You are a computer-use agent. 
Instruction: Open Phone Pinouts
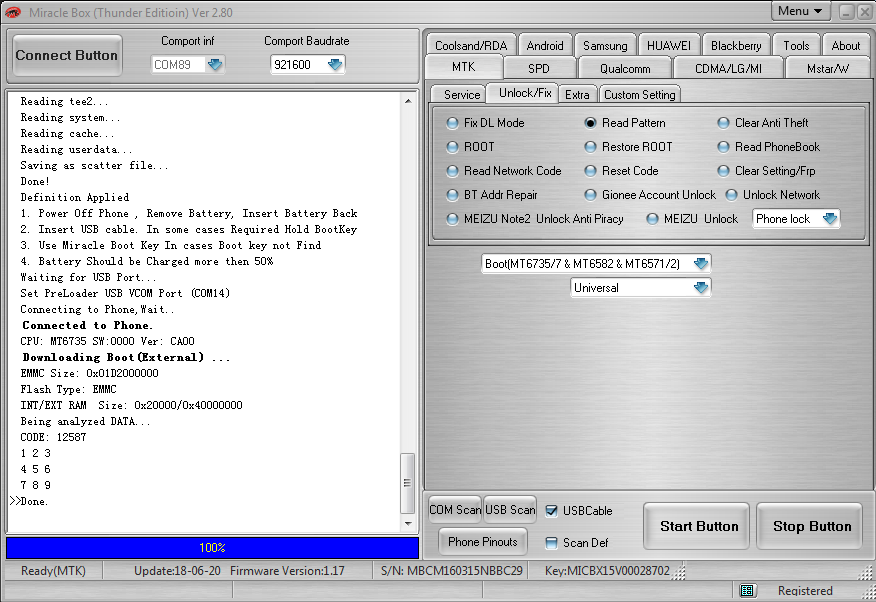(x=483, y=542)
